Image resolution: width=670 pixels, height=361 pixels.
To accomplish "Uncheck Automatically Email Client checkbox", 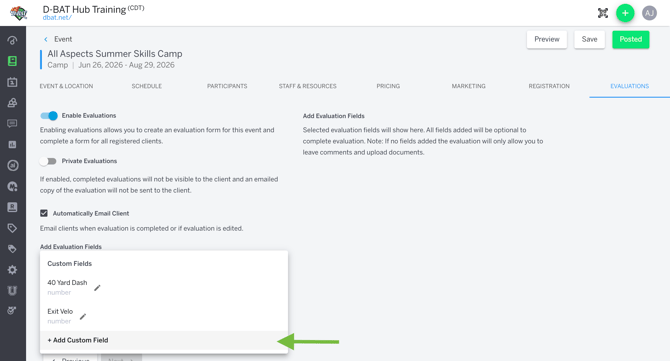I will pyautogui.click(x=44, y=213).
